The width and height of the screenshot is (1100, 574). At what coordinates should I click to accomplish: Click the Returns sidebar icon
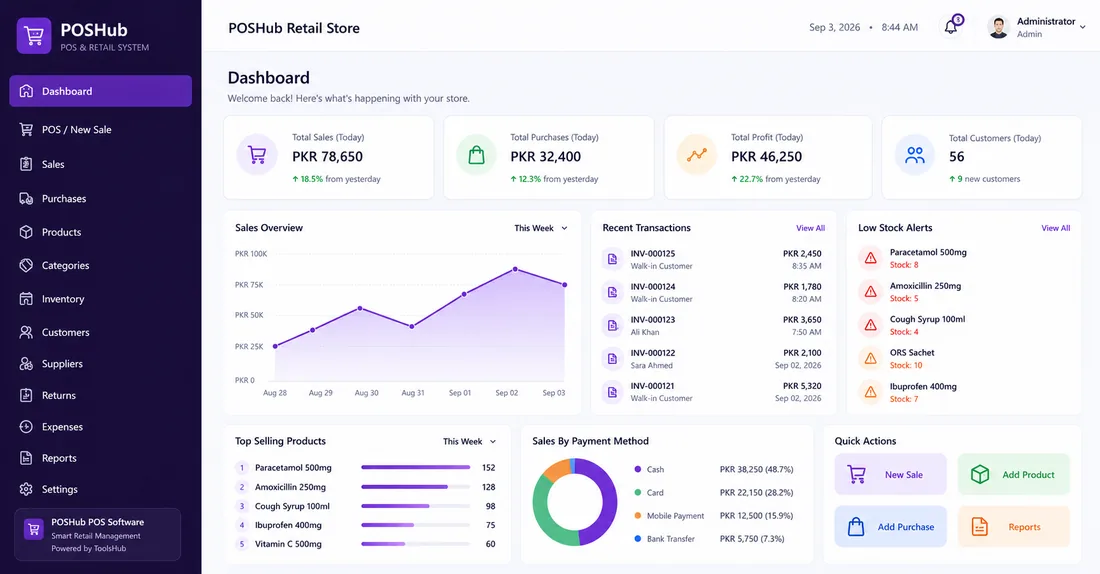coord(26,395)
